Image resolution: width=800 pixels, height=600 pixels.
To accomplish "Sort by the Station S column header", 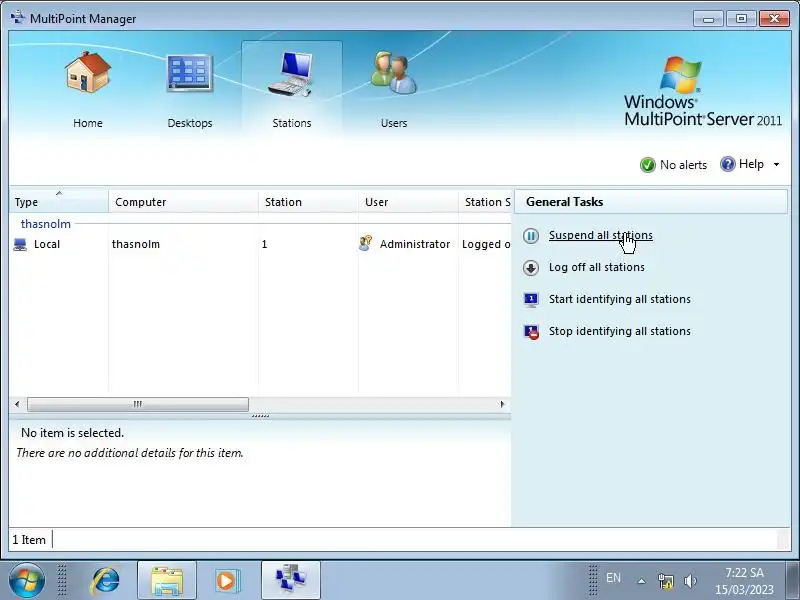I will (x=485, y=202).
